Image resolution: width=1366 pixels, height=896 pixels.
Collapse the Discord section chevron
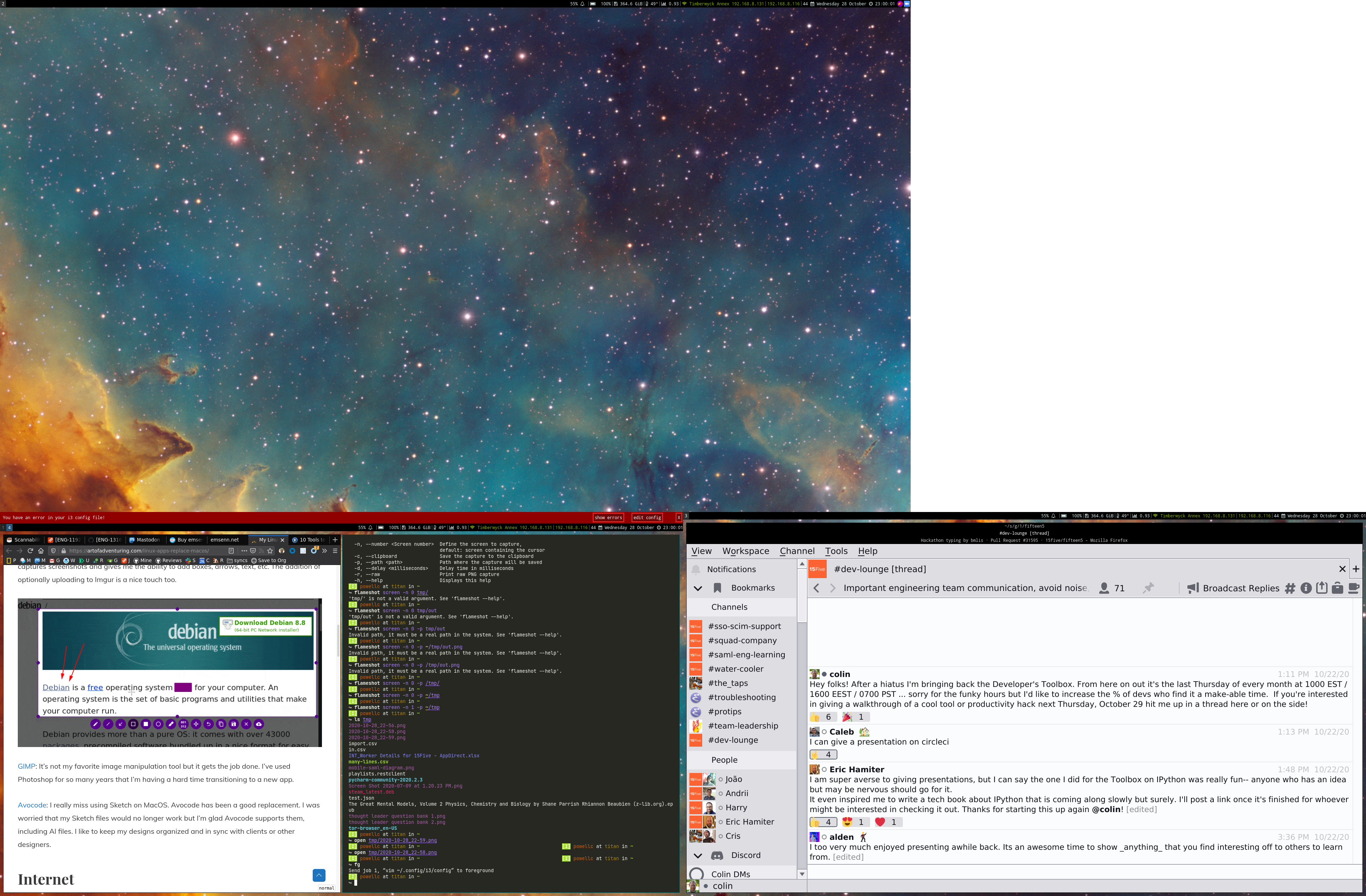pos(698,855)
